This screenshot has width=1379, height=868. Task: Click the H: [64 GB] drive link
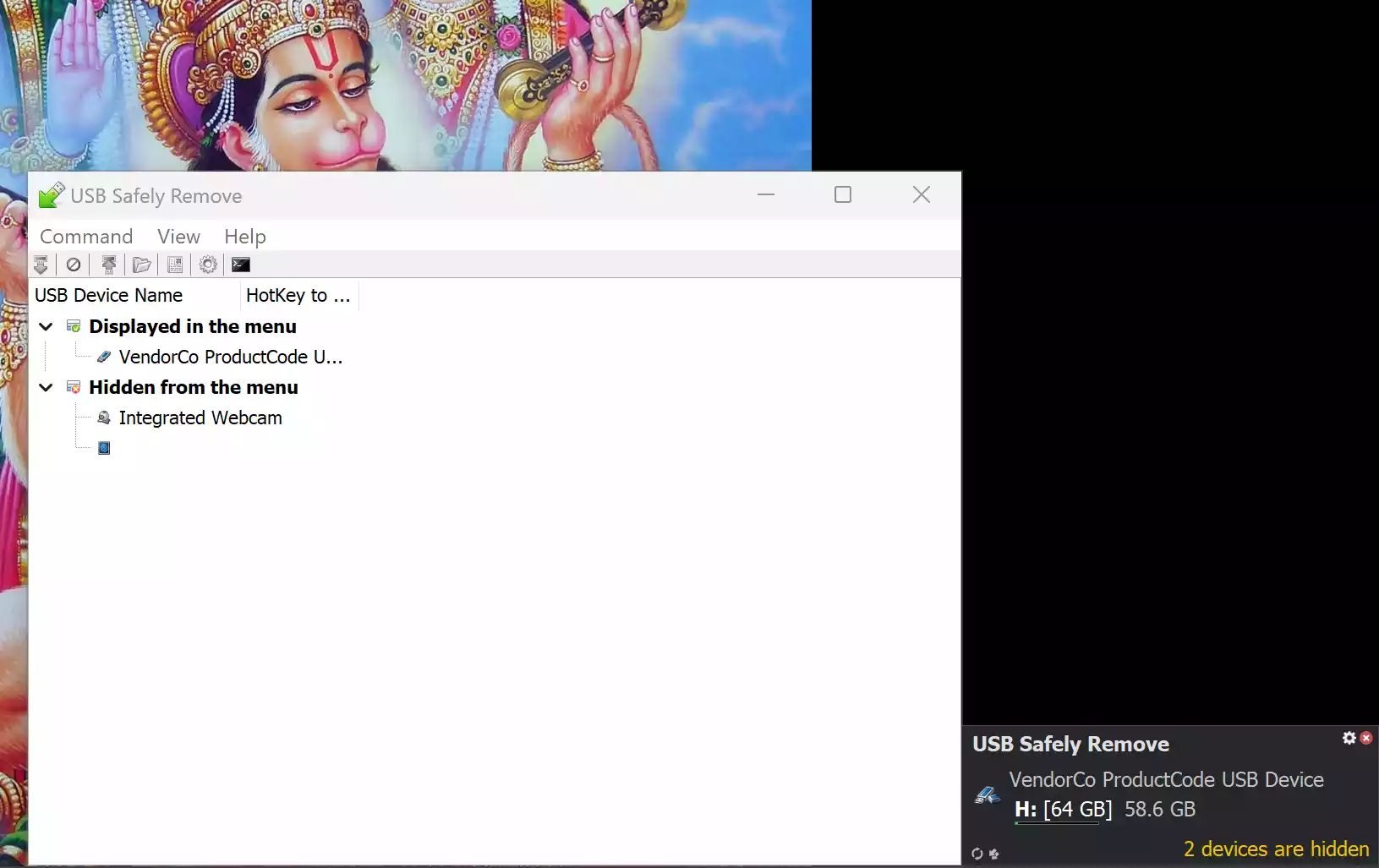(x=1064, y=809)
